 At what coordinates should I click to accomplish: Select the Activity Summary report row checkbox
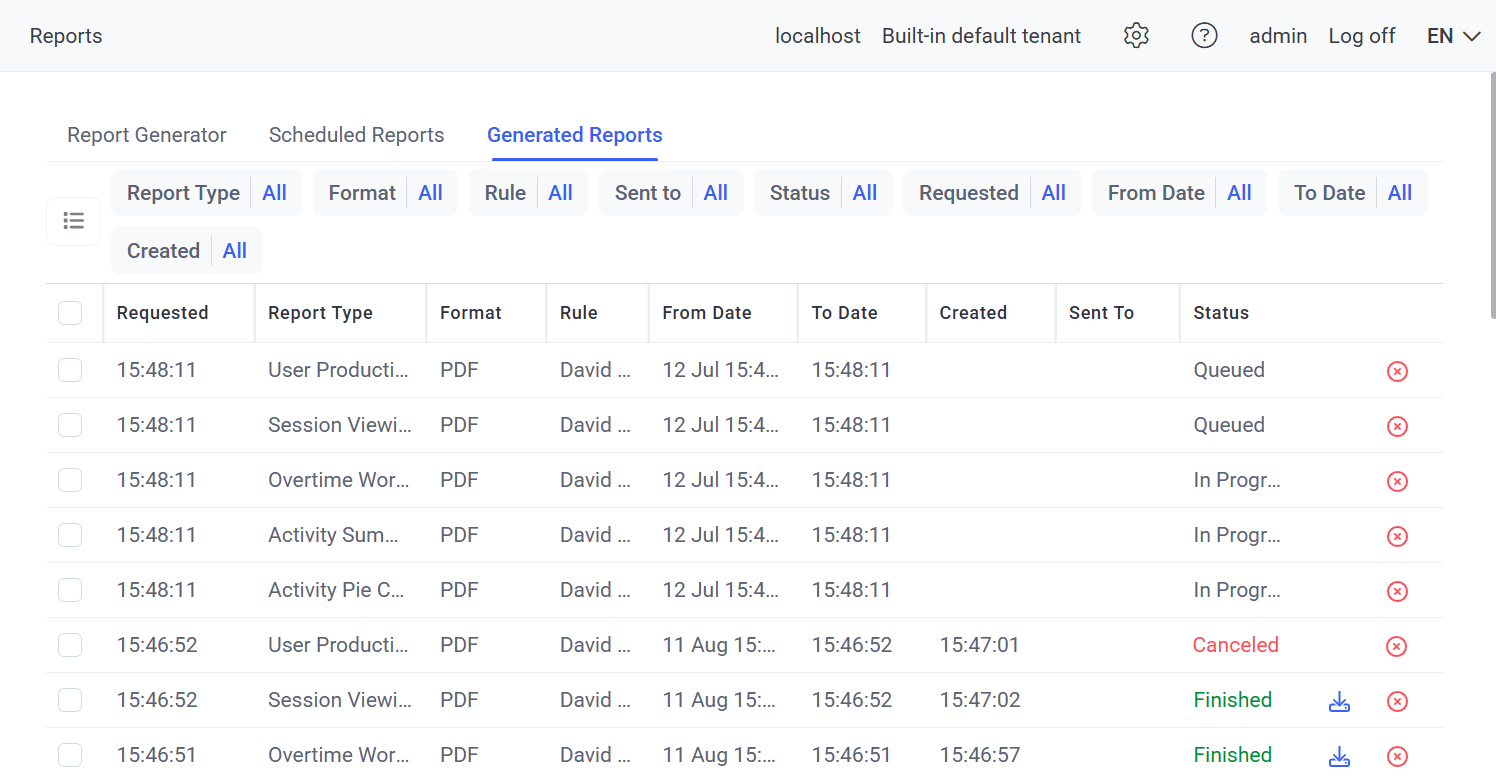point(70,535)
